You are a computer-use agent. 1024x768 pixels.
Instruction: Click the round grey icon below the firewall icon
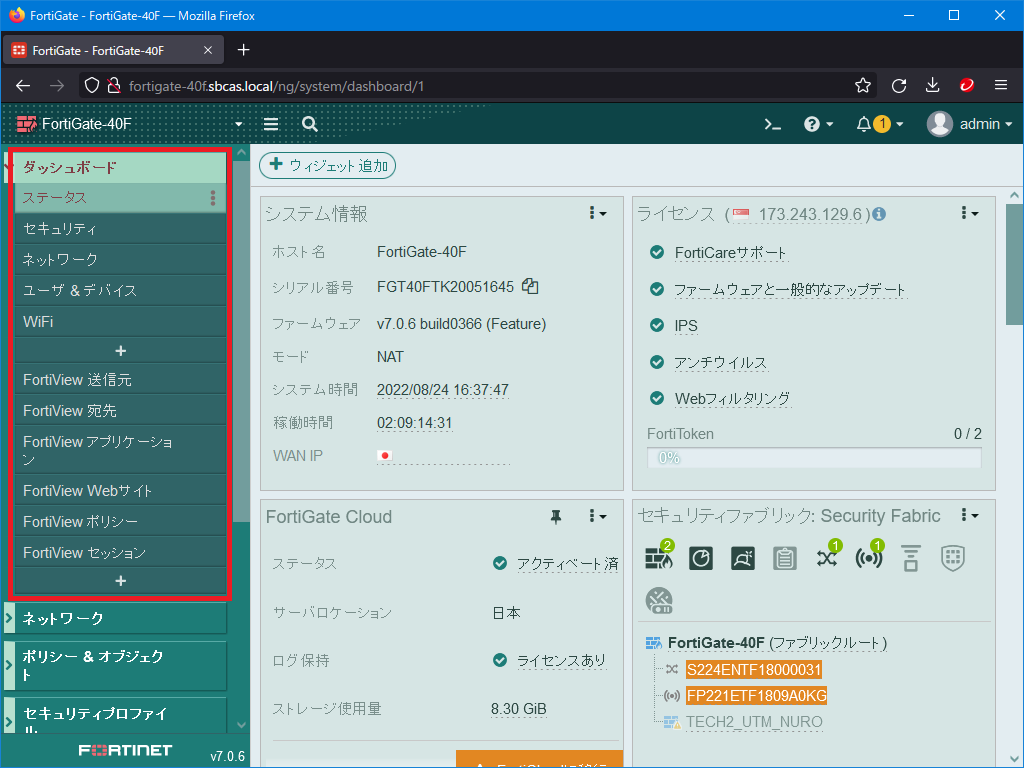coord(659,601)
